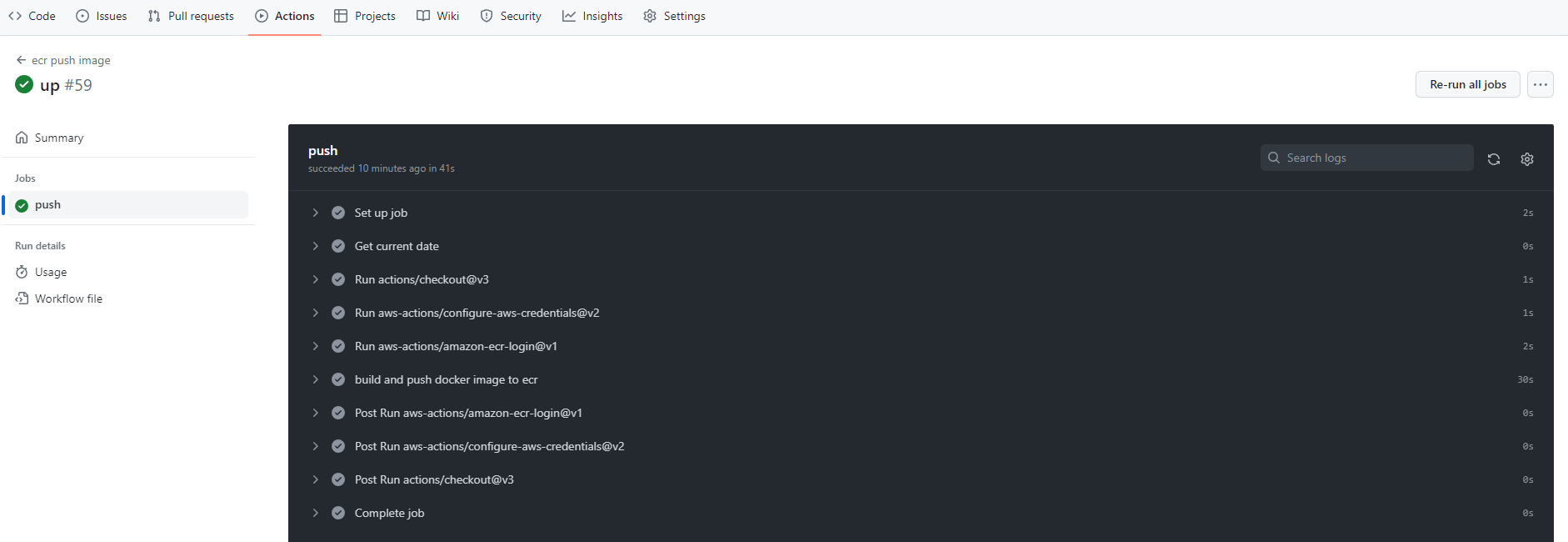
Task: Click the green success check beside up #59
Action: 24,84
